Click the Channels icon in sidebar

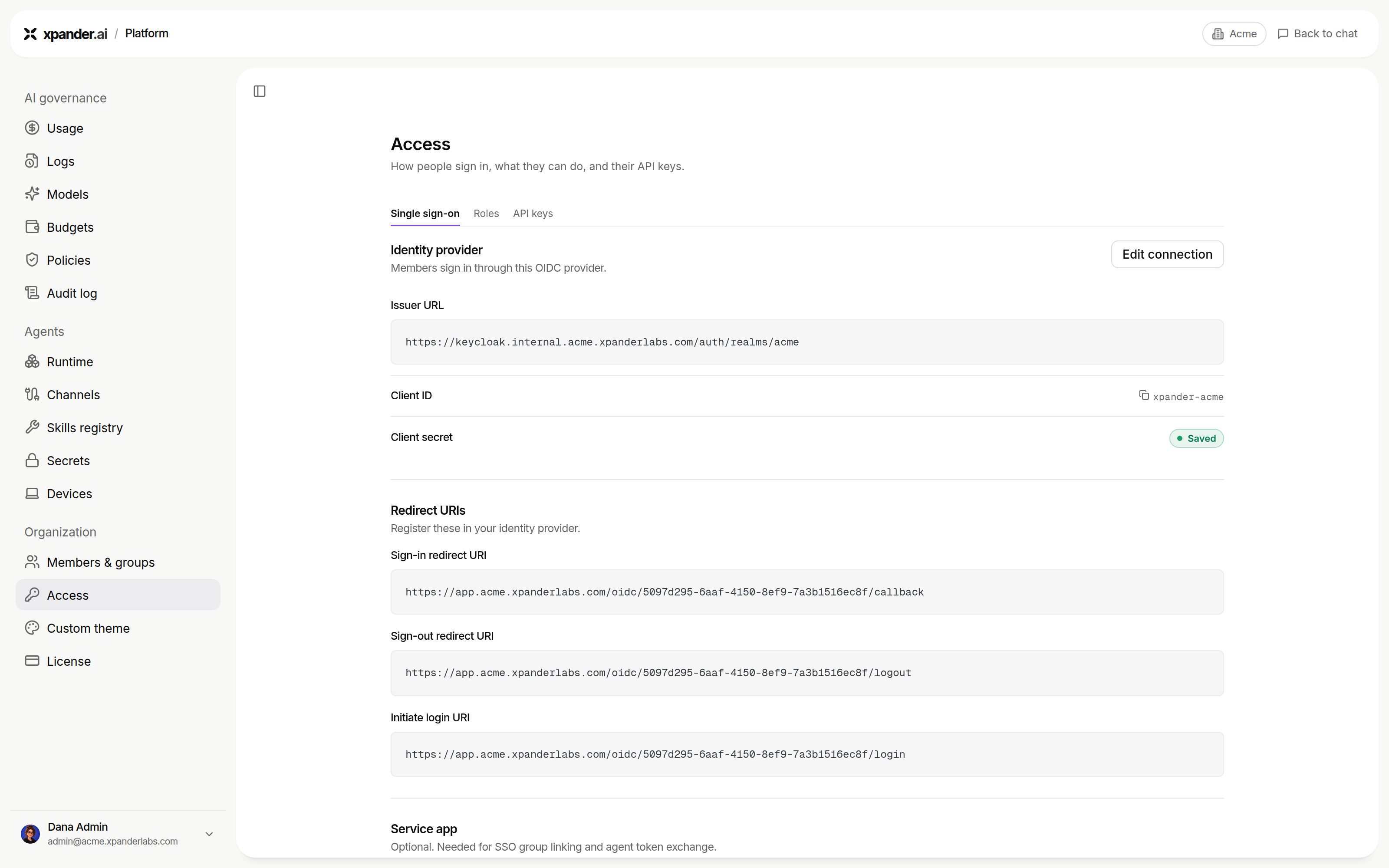pos(32,395)
